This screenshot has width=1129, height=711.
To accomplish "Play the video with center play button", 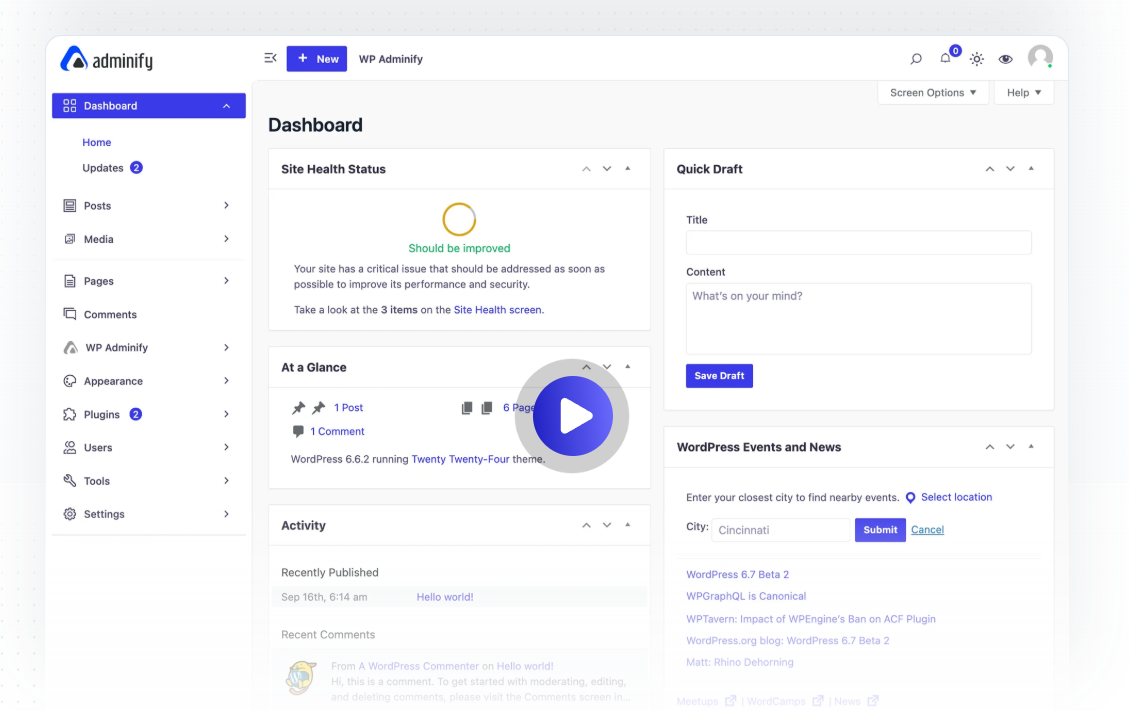I will (x=572, y=416).
